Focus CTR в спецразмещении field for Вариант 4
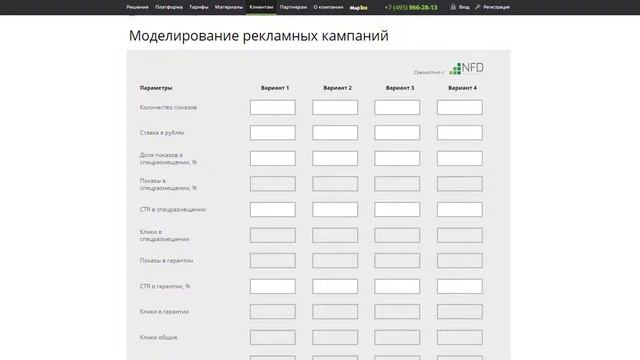 tap(460, 209)
